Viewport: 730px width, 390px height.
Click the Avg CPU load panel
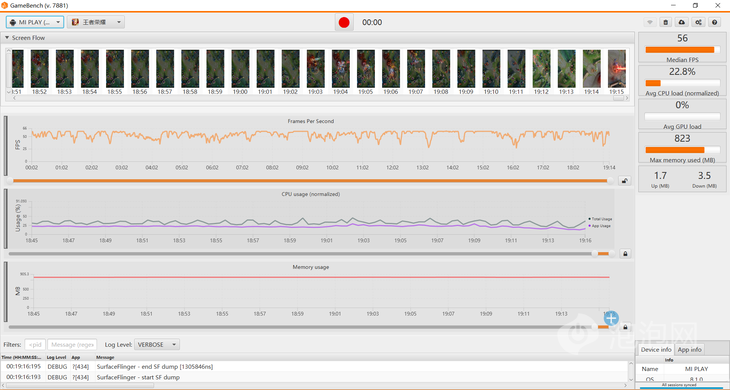point(682,81)
